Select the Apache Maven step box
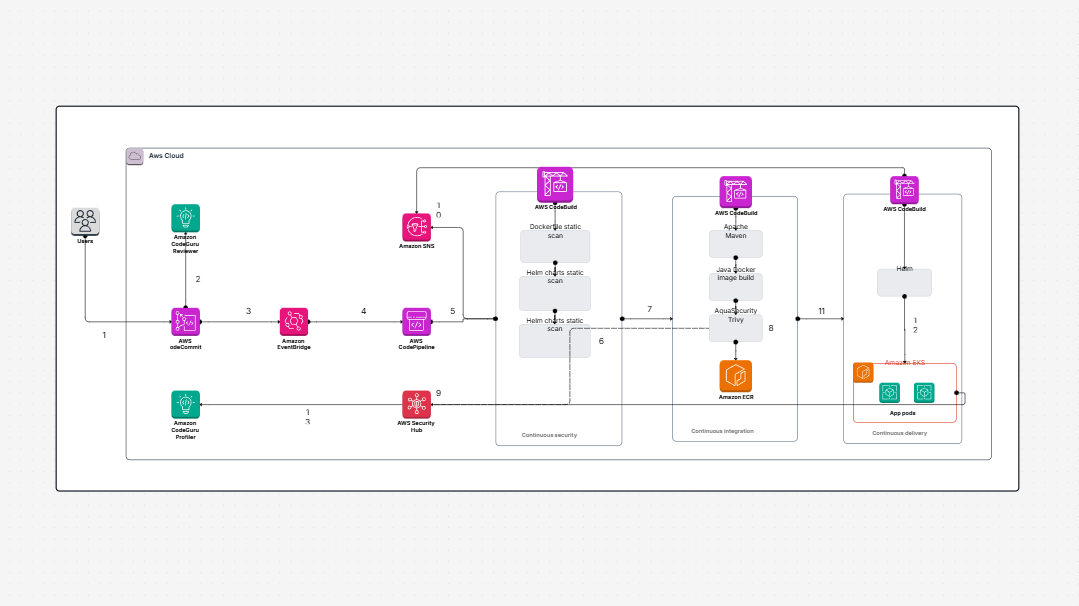Image resolution: width=1079 pixels, height=606 pixels. (736, 244)
